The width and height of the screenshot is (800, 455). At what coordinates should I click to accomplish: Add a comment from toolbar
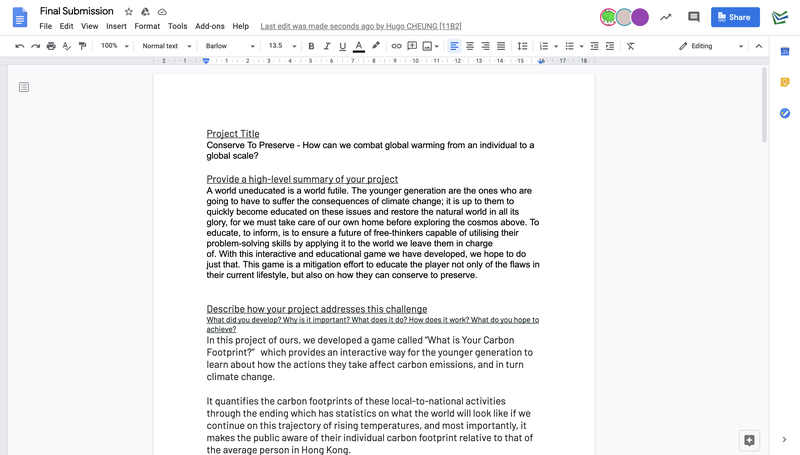click(412, 46)
